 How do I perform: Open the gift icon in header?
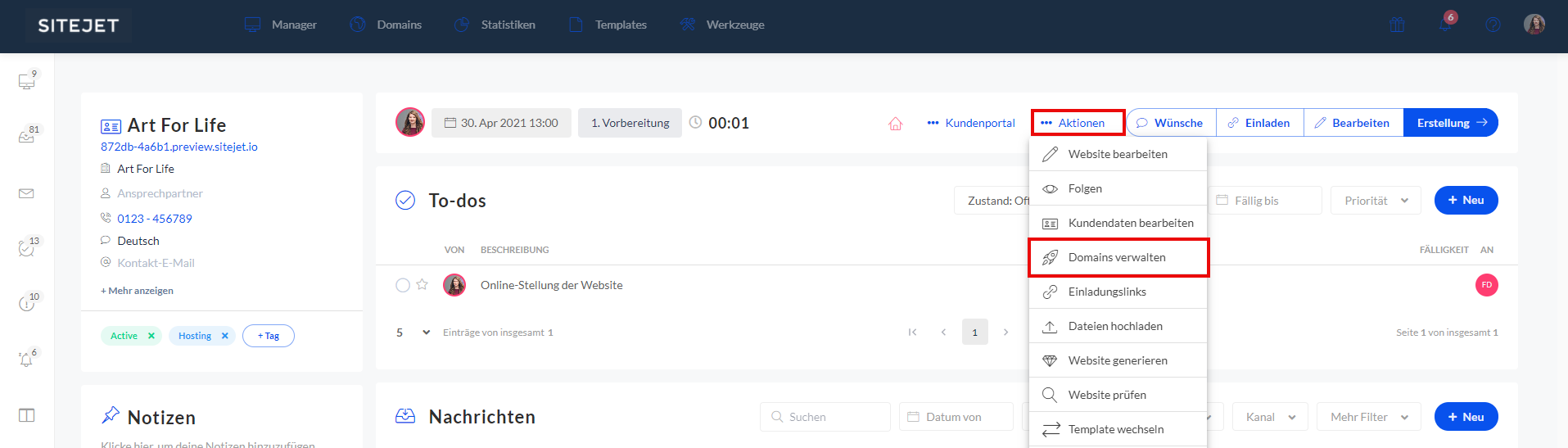coord(1397,25)
